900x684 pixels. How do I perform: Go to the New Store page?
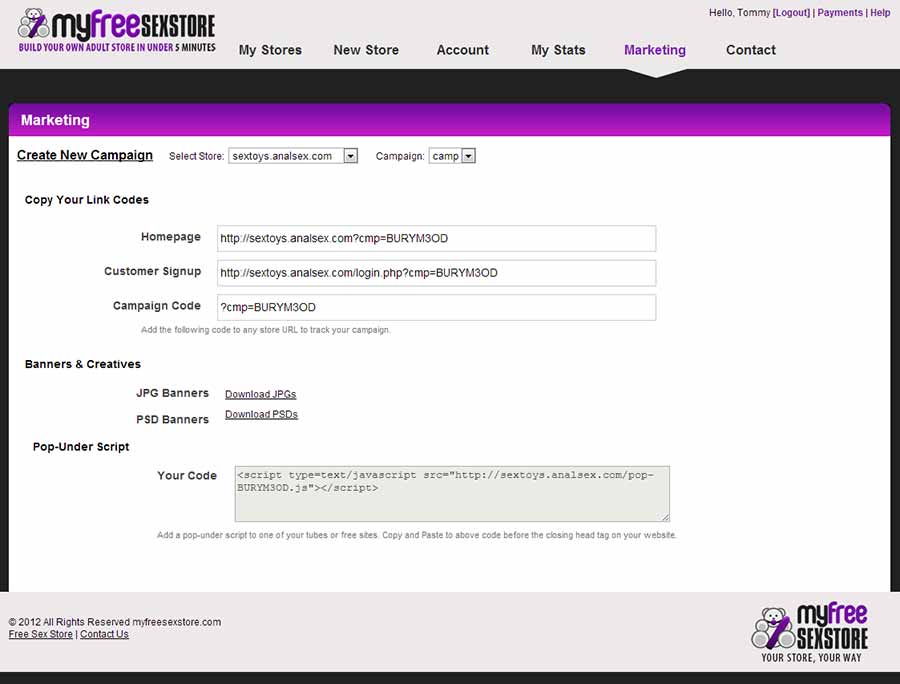pyautogui.click(x=366, y=50)
